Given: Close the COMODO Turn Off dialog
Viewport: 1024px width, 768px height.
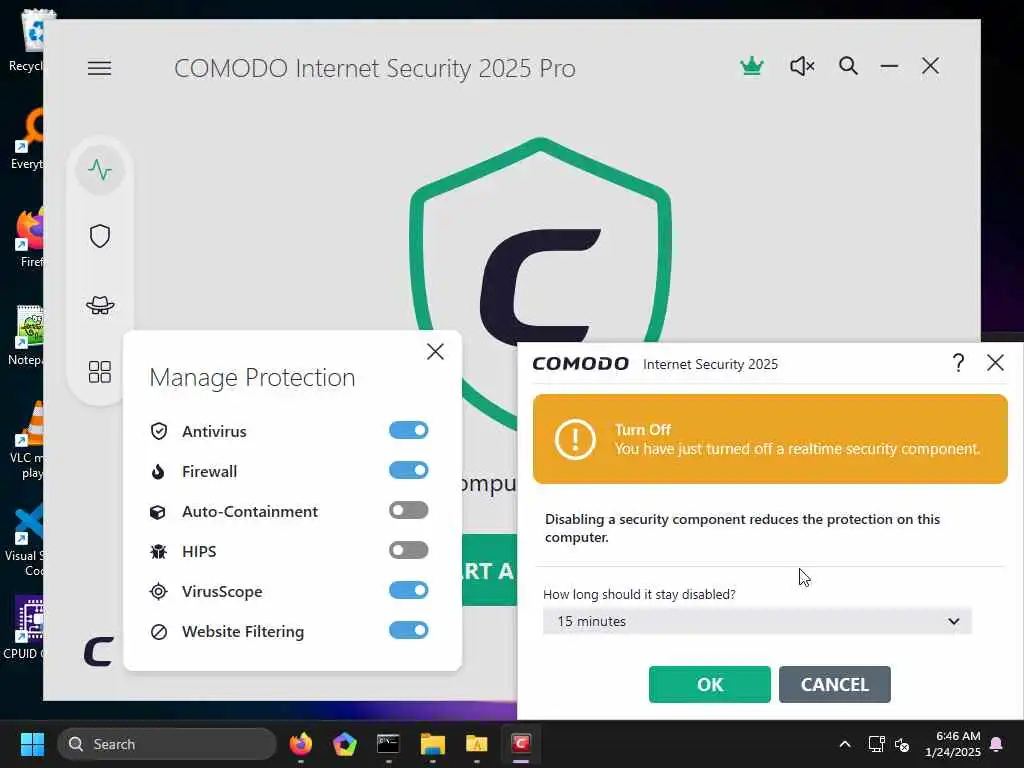Looking at the screenshot, I should click(x=995, y=362).
